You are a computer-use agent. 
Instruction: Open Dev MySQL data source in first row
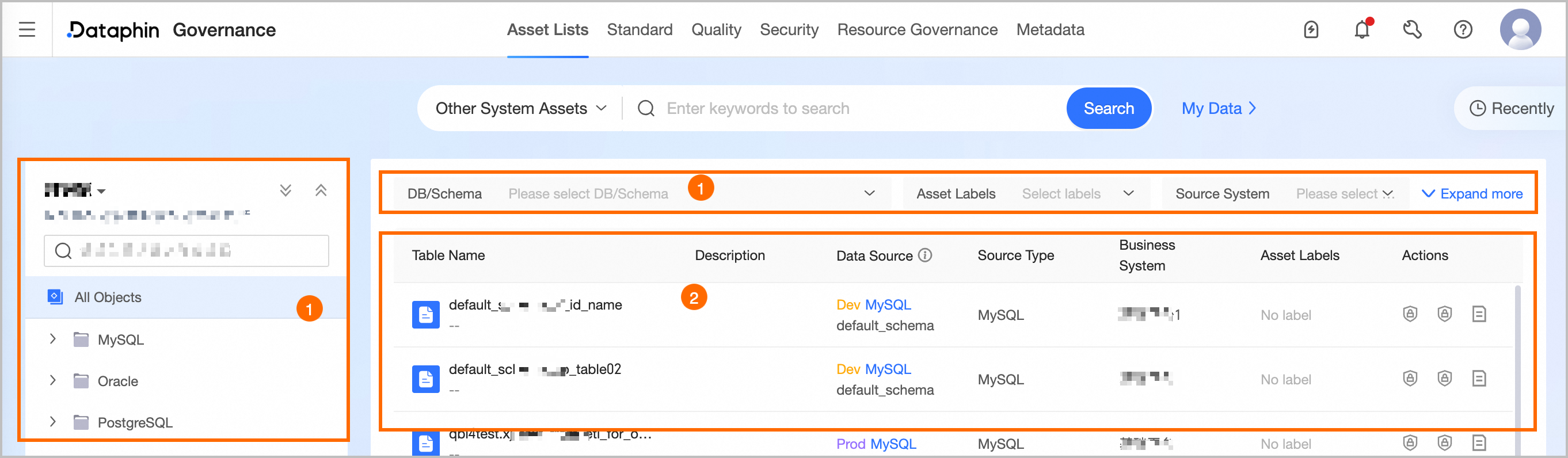coord(873,305)
